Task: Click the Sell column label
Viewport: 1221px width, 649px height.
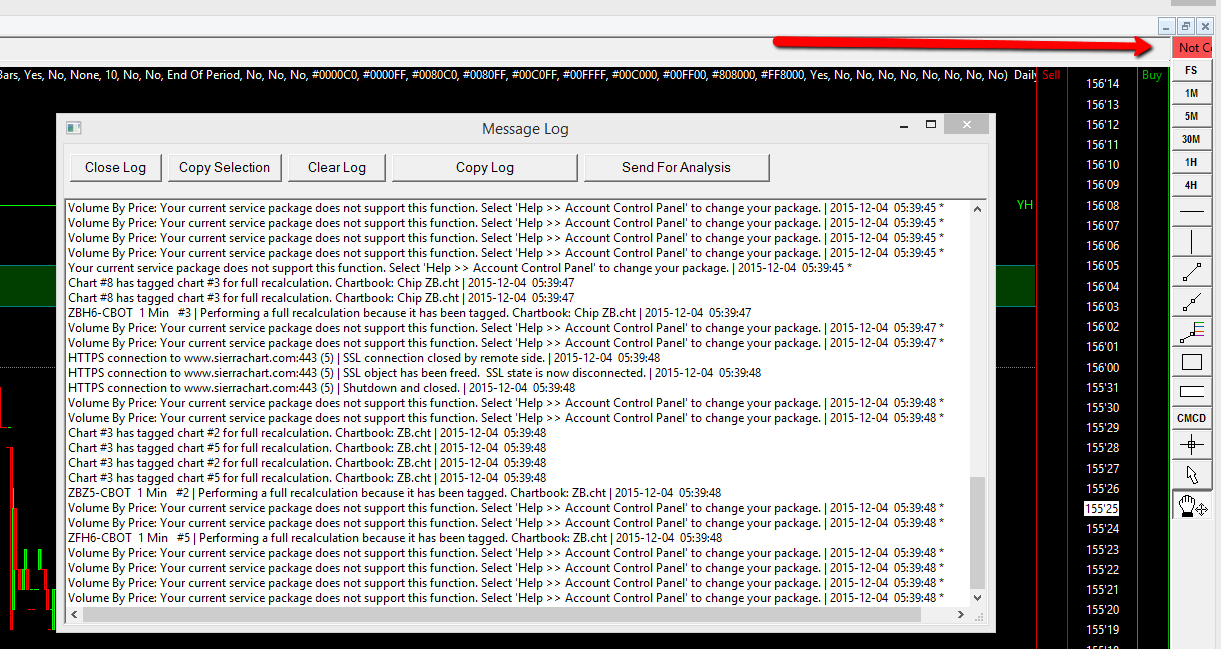Action: coord(1051,75)
